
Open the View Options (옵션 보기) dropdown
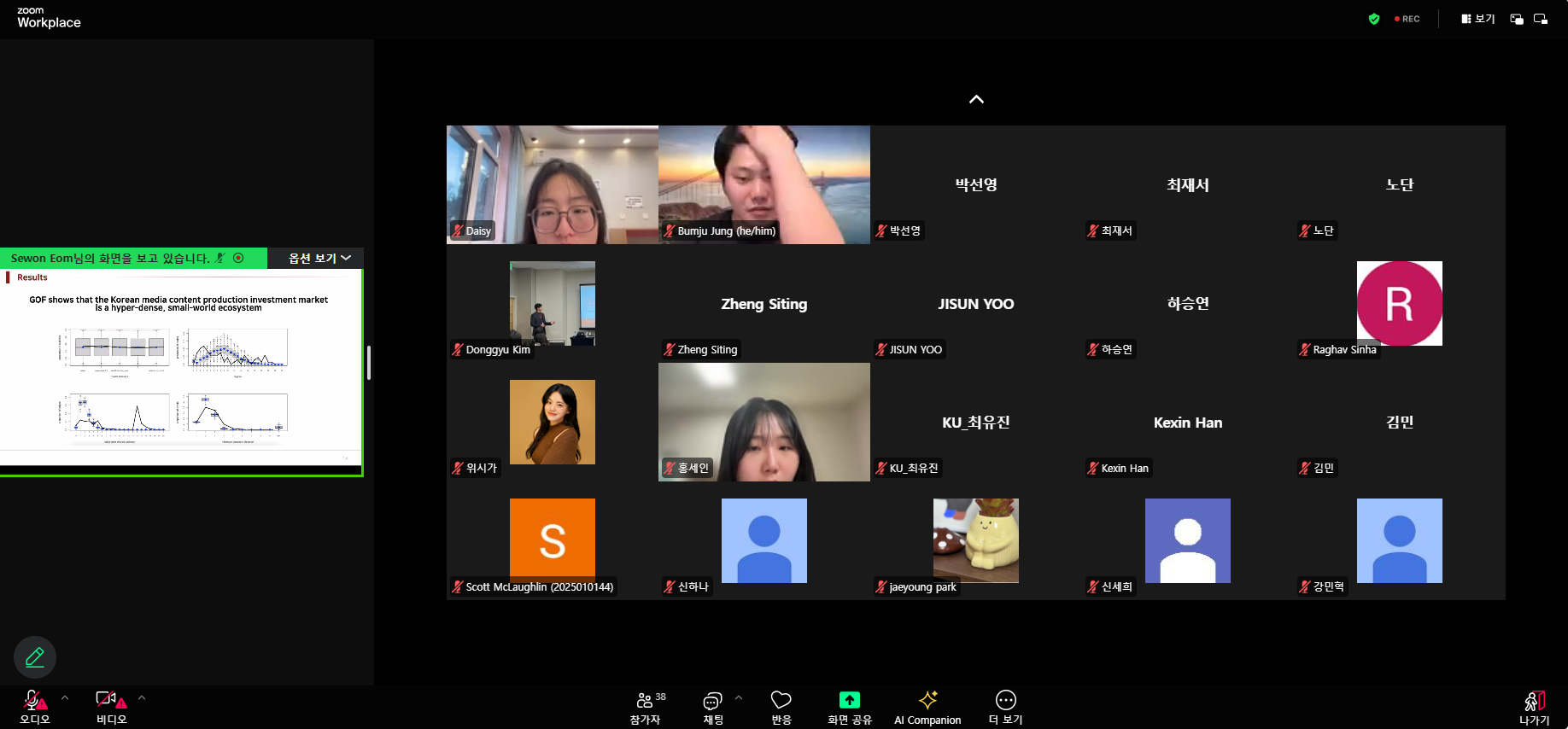[319, 258]
